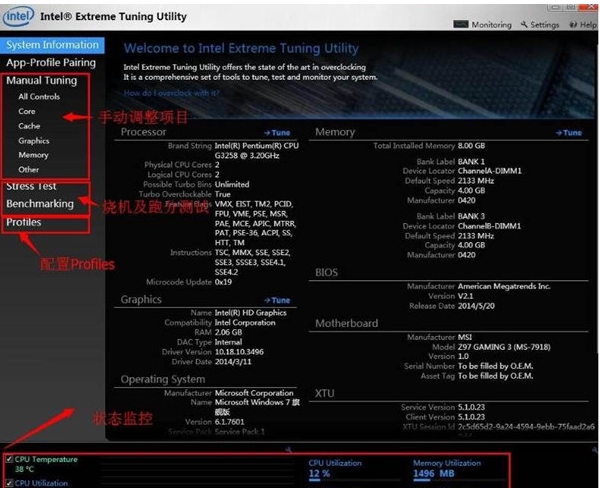Open App-Profile Pairing section
600x488 pixels.
pos(51,62)
